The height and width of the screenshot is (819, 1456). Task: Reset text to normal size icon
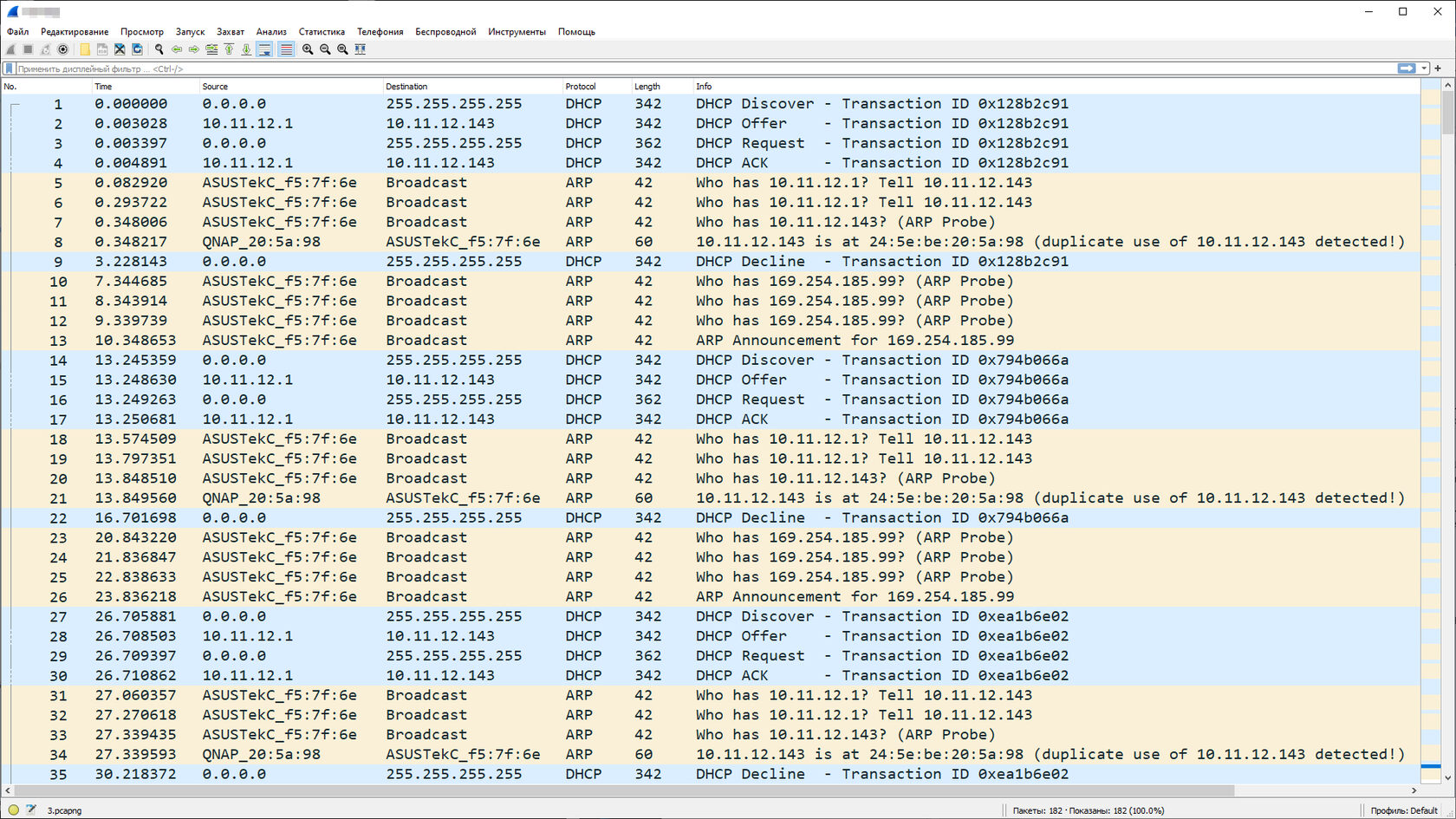pos(342,49)
